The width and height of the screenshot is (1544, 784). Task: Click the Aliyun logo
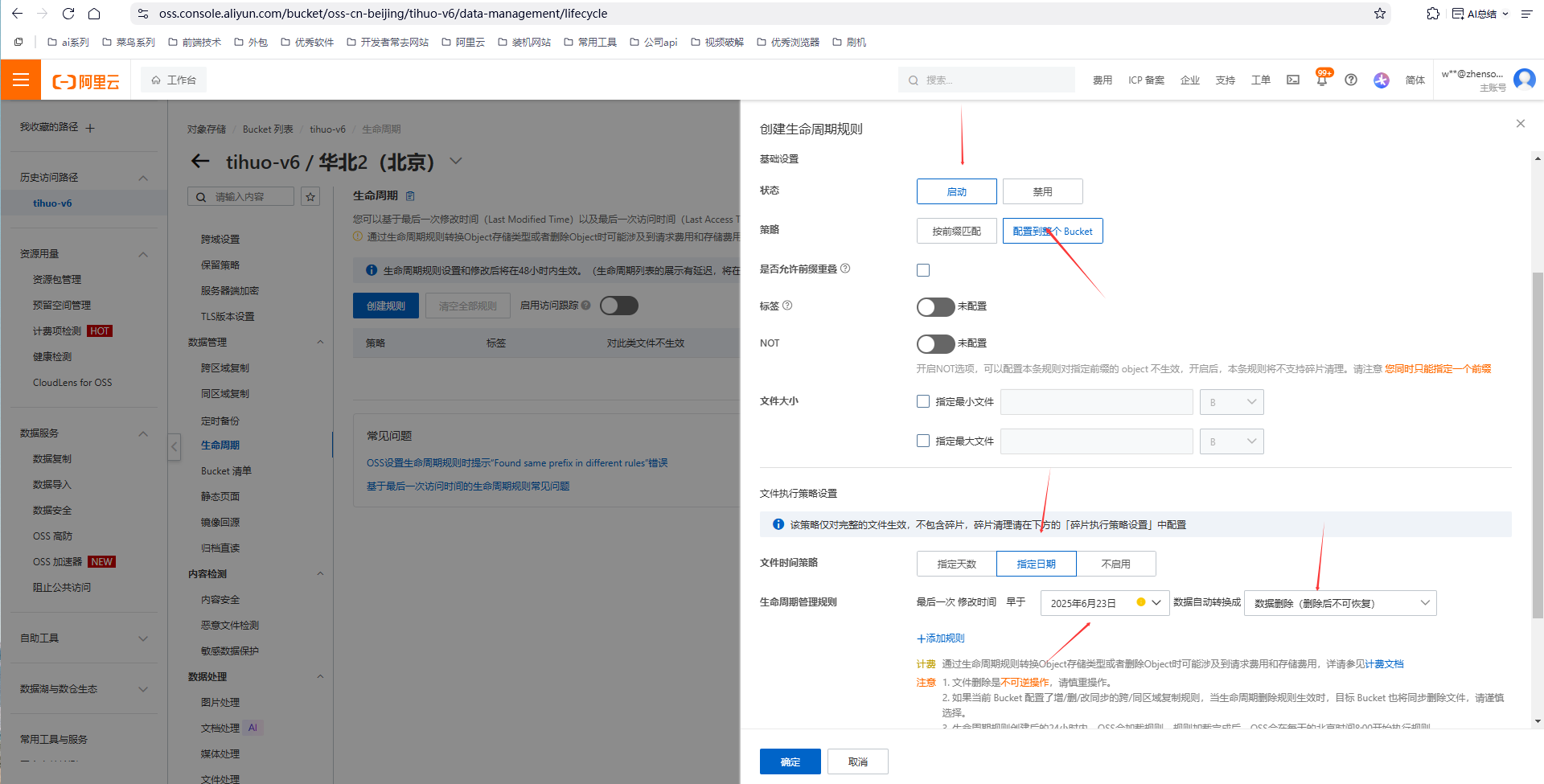[86, 81]
